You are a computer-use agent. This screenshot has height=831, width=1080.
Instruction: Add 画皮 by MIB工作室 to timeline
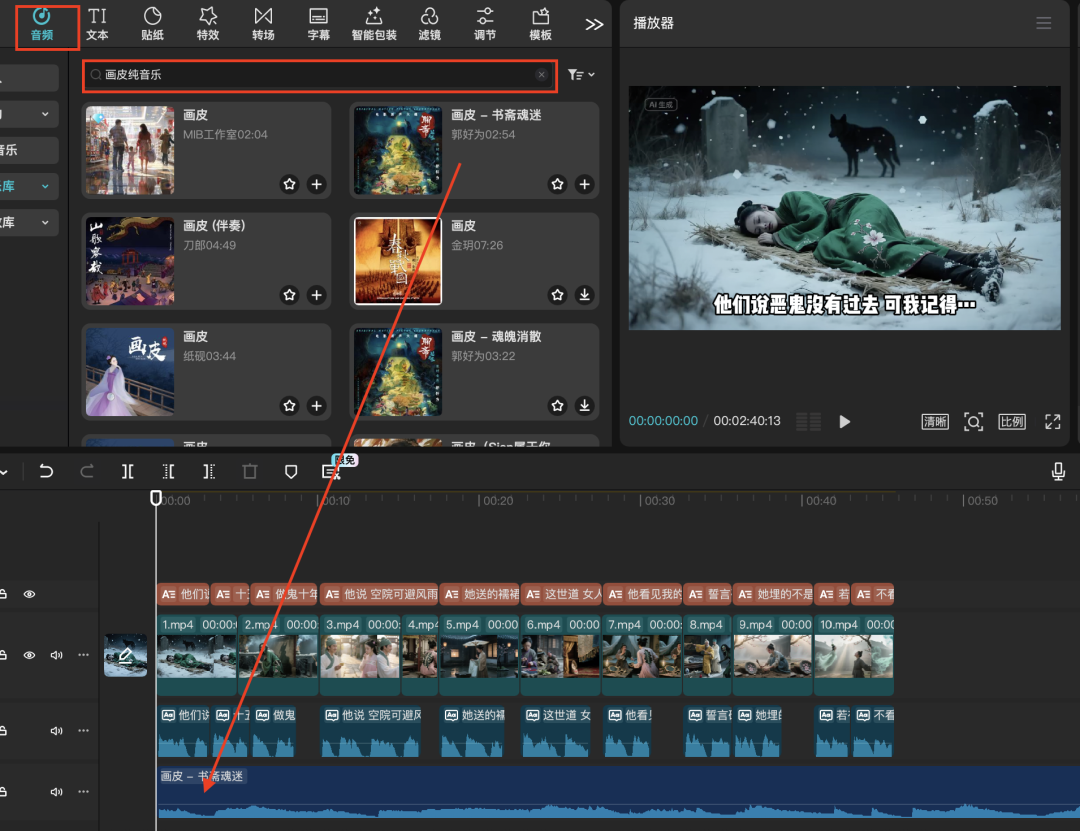(317, 184)
